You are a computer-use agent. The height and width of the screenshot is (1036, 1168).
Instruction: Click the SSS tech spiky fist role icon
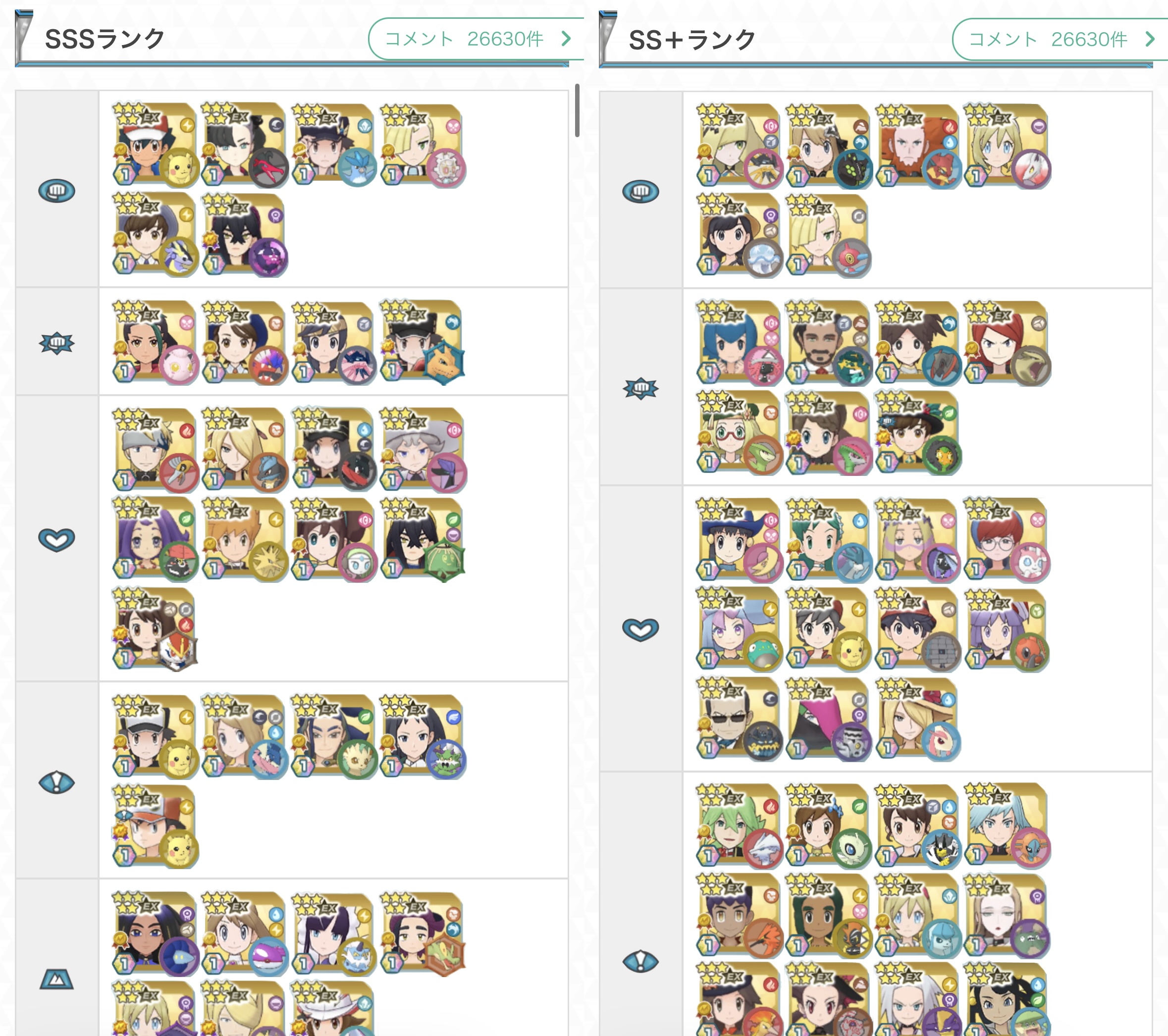pos(56,343)
